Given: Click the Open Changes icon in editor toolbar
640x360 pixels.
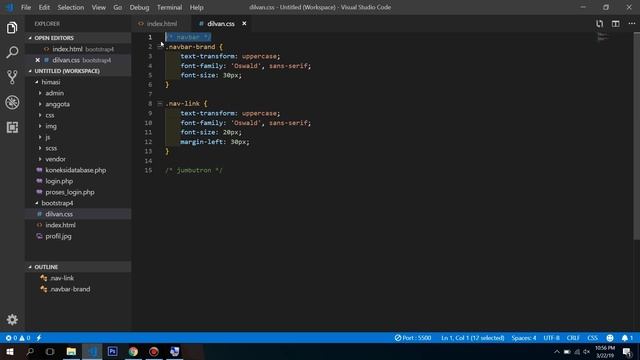Looking at the screenshot, I should coord(599,24).
